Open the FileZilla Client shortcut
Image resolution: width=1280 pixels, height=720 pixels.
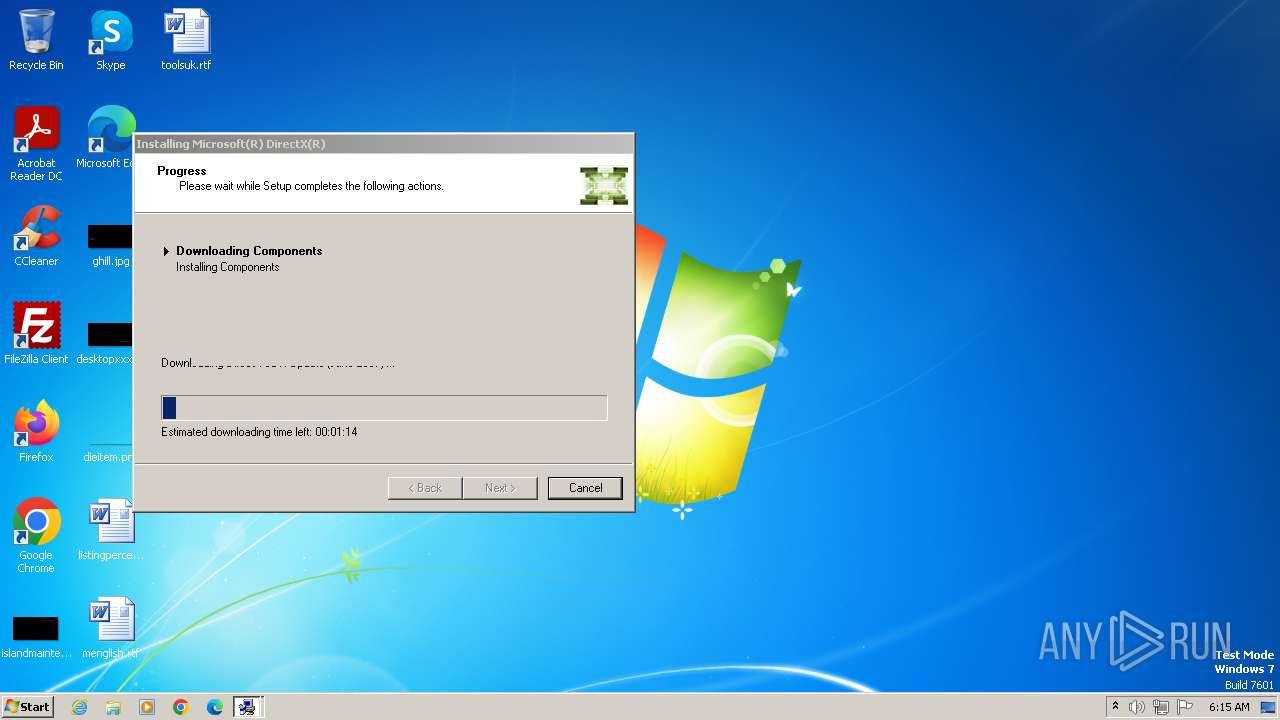click(36, 334)
